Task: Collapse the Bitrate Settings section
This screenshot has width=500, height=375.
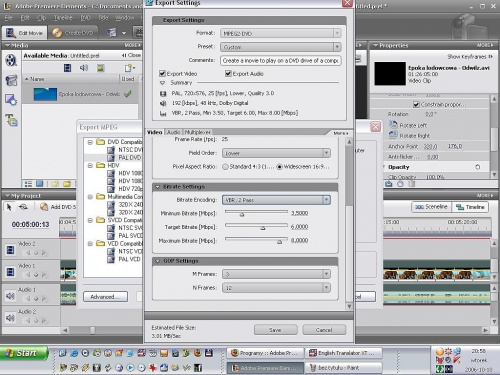Action: pyautogui.click(x=158, y=187)
